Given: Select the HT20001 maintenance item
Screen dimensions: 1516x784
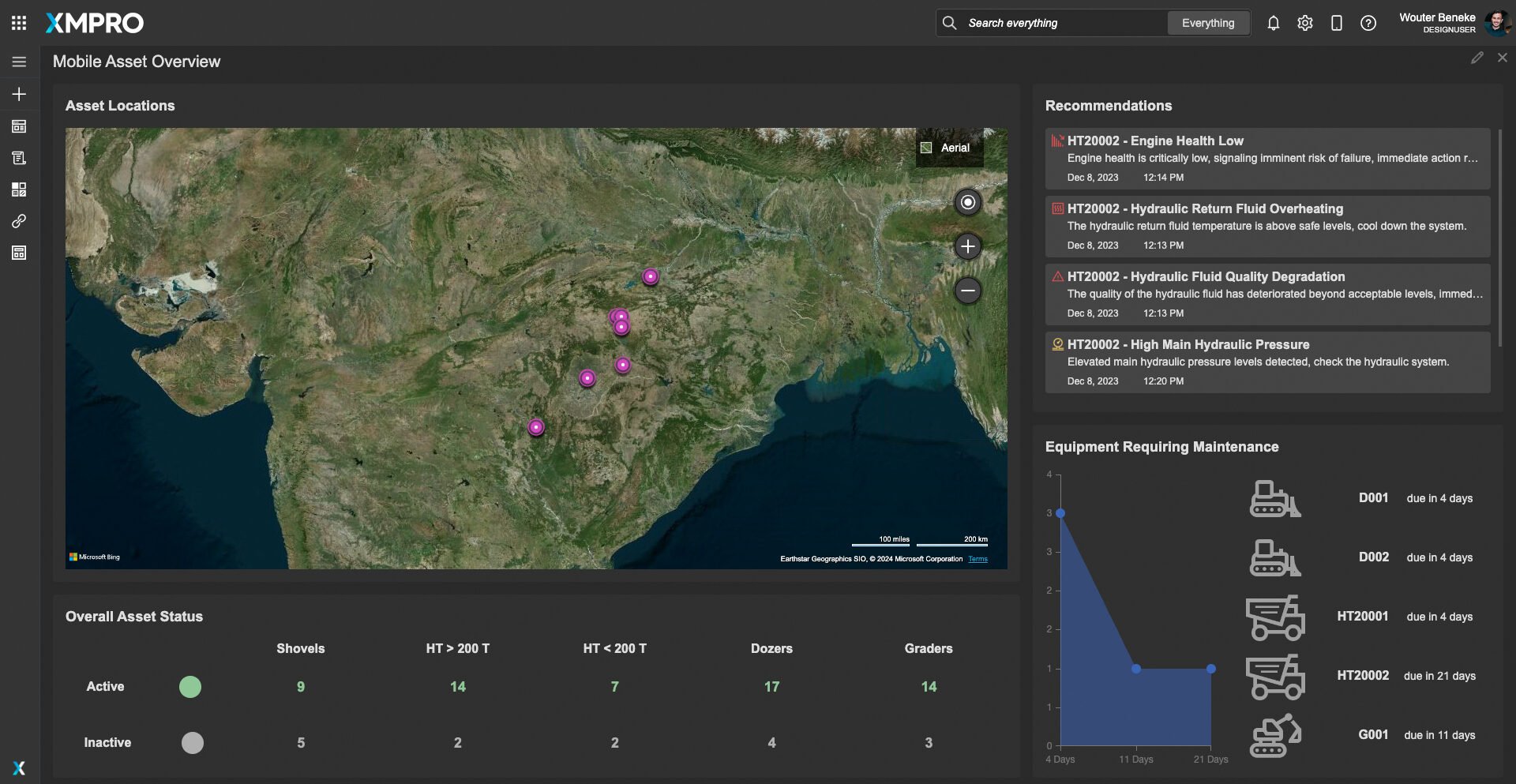Looking at the screenshot, I should [x=1362, y=617].
